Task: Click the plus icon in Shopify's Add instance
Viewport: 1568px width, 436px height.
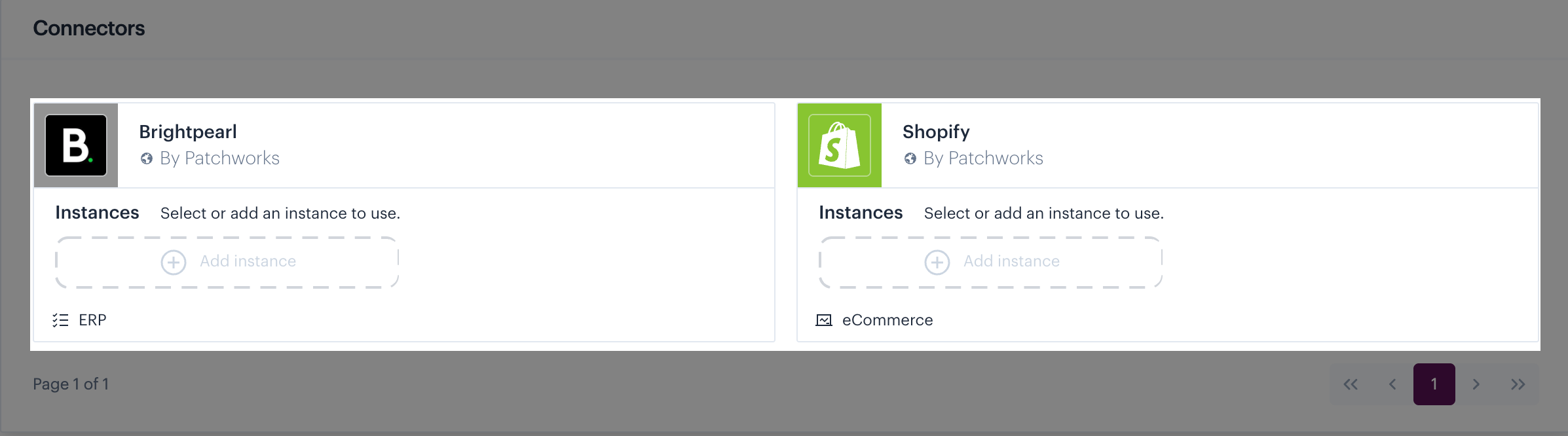Action: click(x=937, y=263)
